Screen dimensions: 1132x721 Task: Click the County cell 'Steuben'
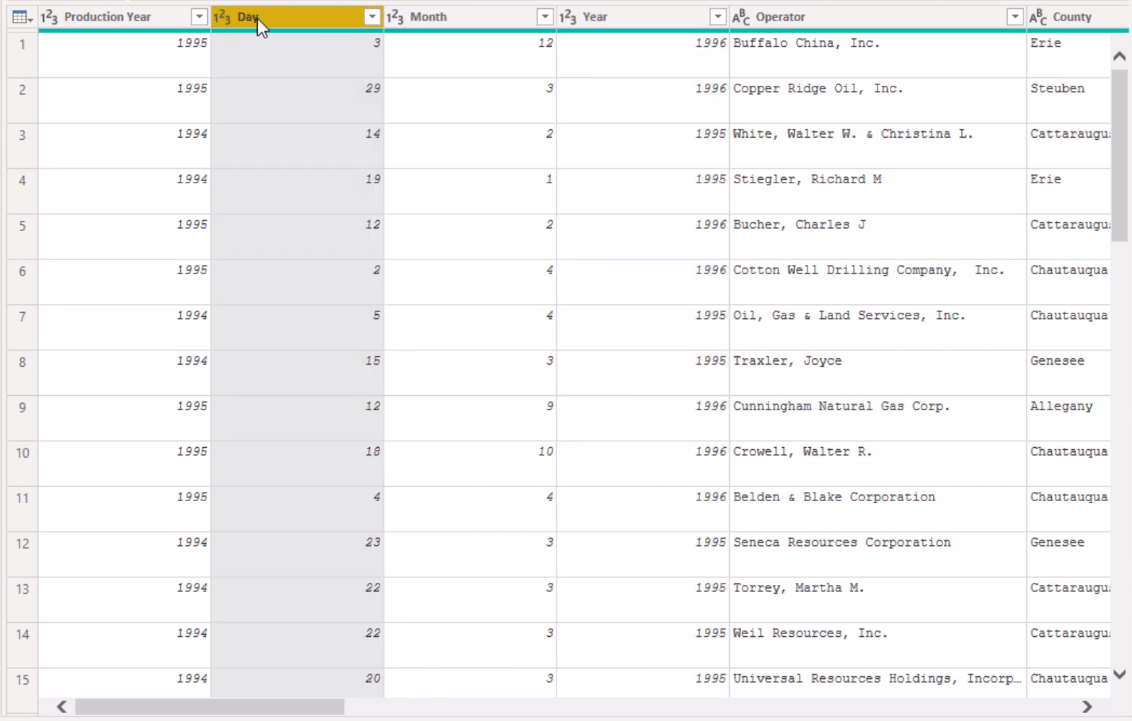point(1068,100)
